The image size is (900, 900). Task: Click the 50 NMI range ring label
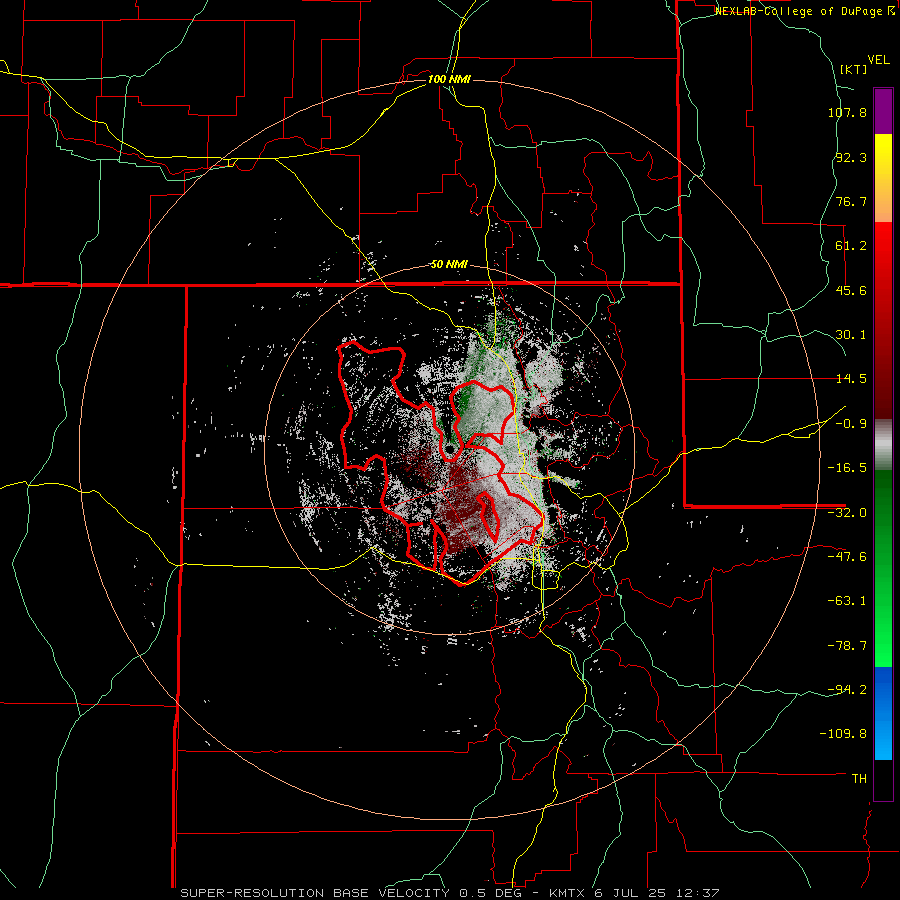(449, 264)
